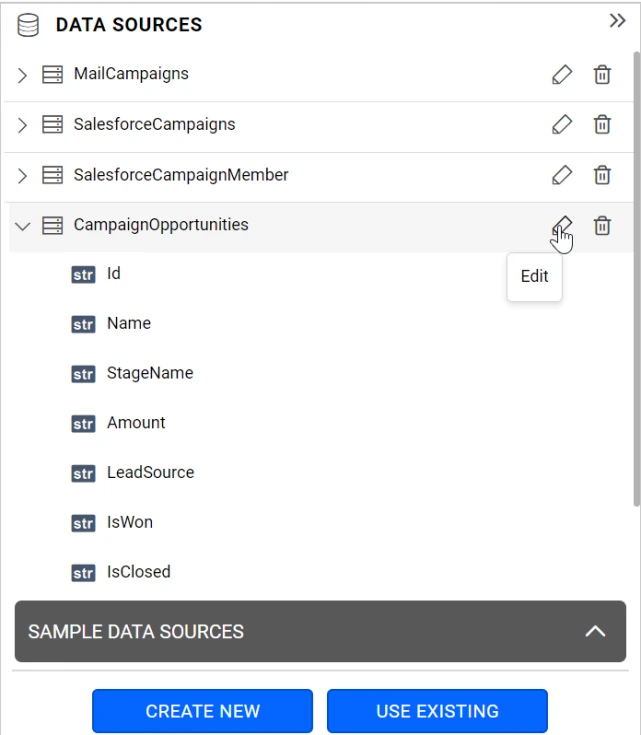Edit the SalesforceCampaigns data source
The image size is (641, 735).
coord(562,125)
